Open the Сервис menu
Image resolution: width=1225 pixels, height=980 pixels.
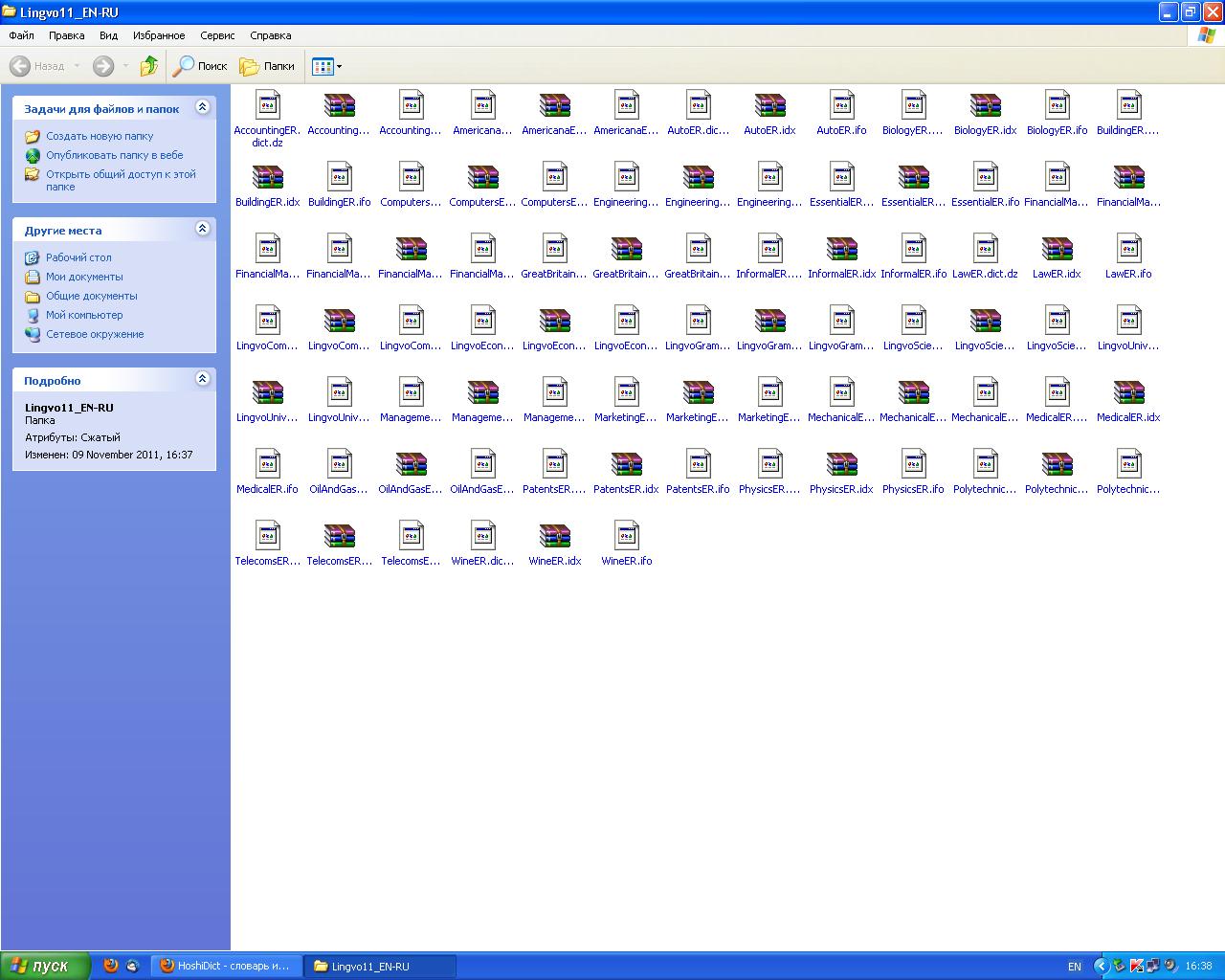point(217,35)
